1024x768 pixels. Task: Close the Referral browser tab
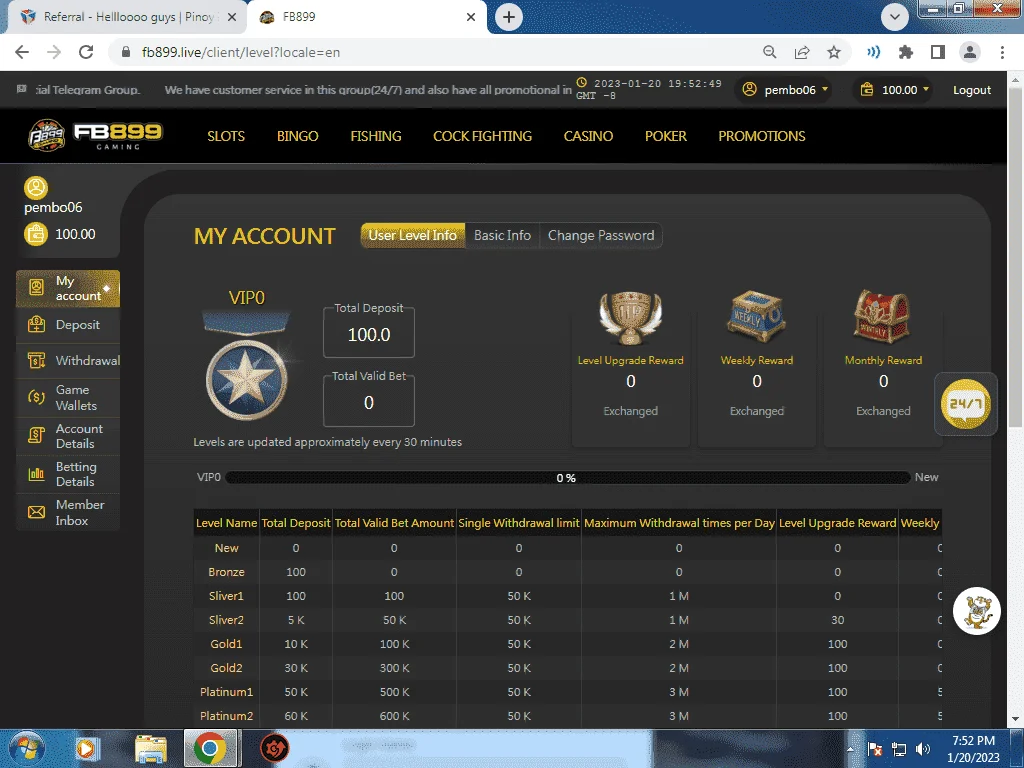(x=232, y=17)
